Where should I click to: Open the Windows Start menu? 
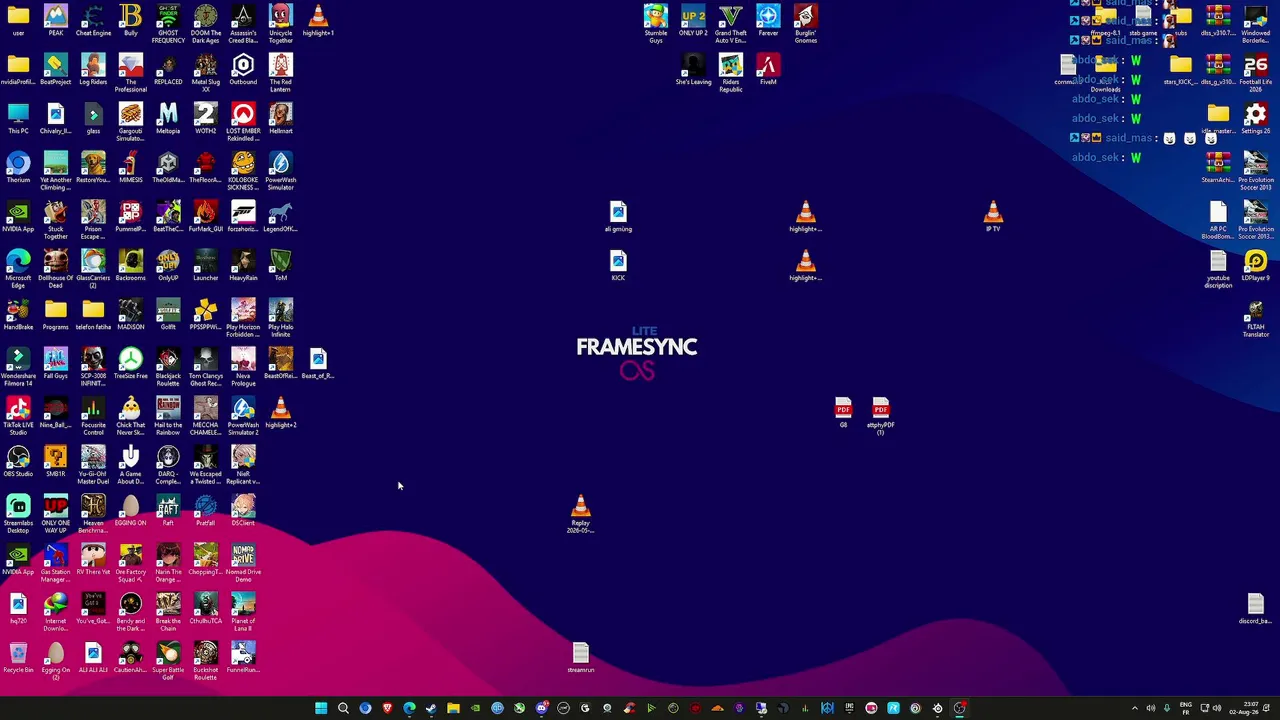coord(321,708)
